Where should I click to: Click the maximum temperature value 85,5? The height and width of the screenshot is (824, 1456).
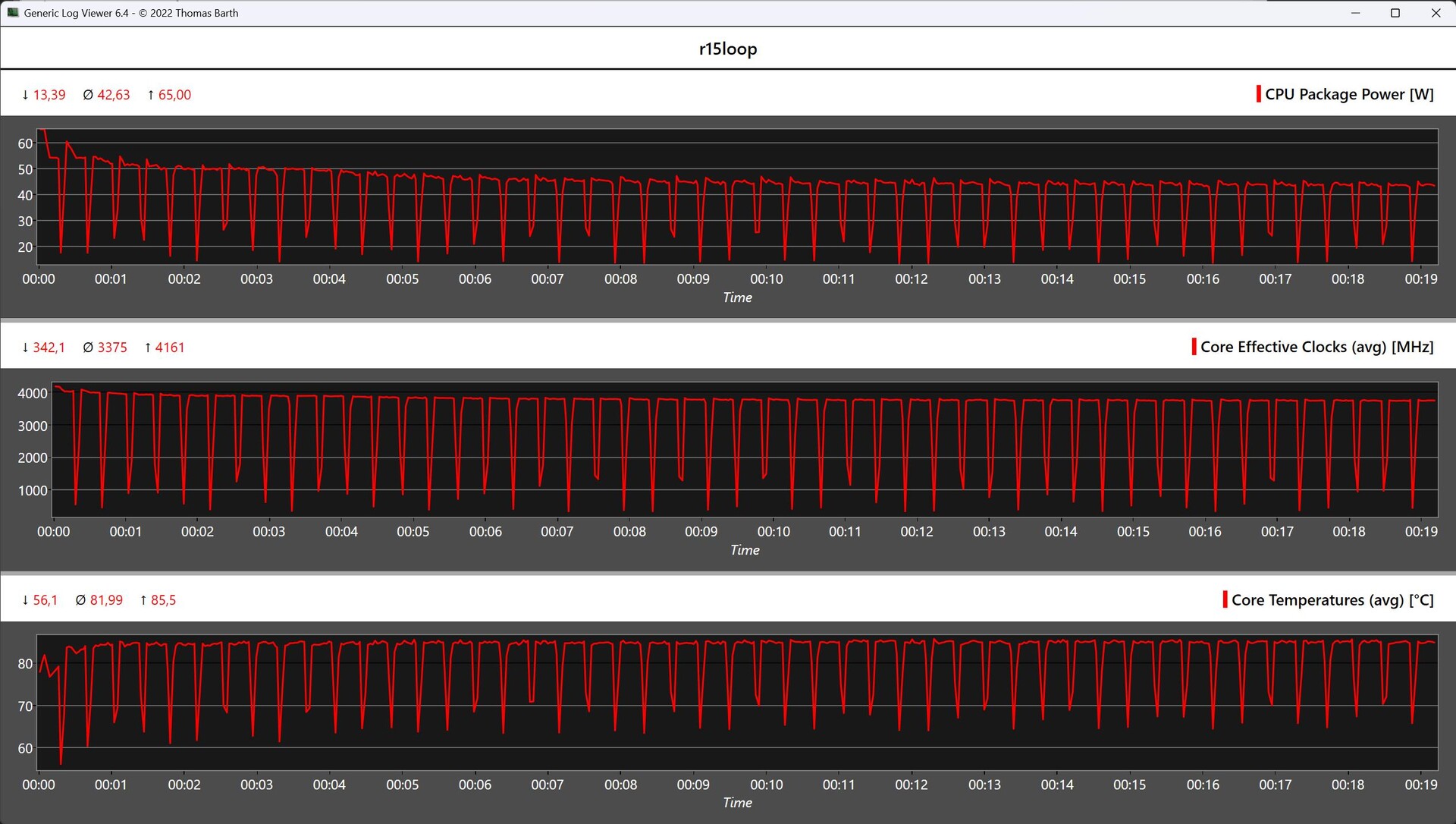point(163,600)
